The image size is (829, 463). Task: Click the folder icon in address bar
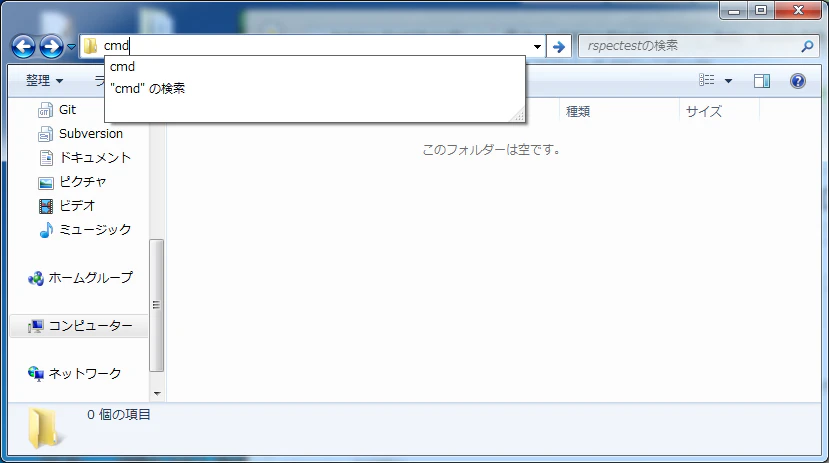pos(90,46)
